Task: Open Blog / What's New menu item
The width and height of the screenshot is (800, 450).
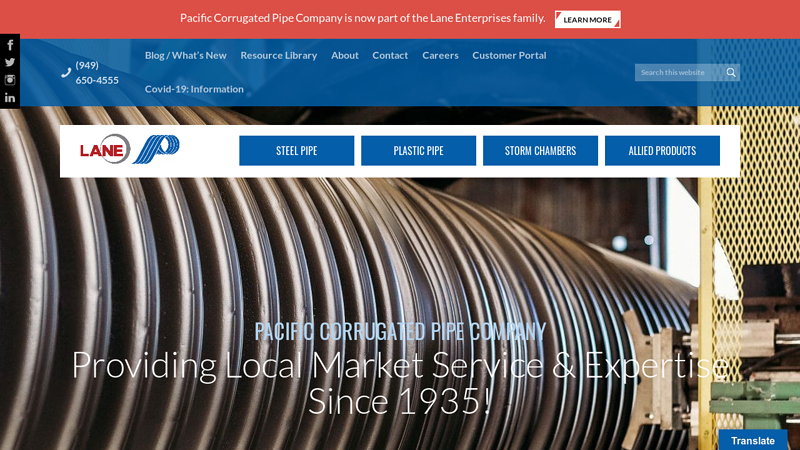Action: click(186, 55)
